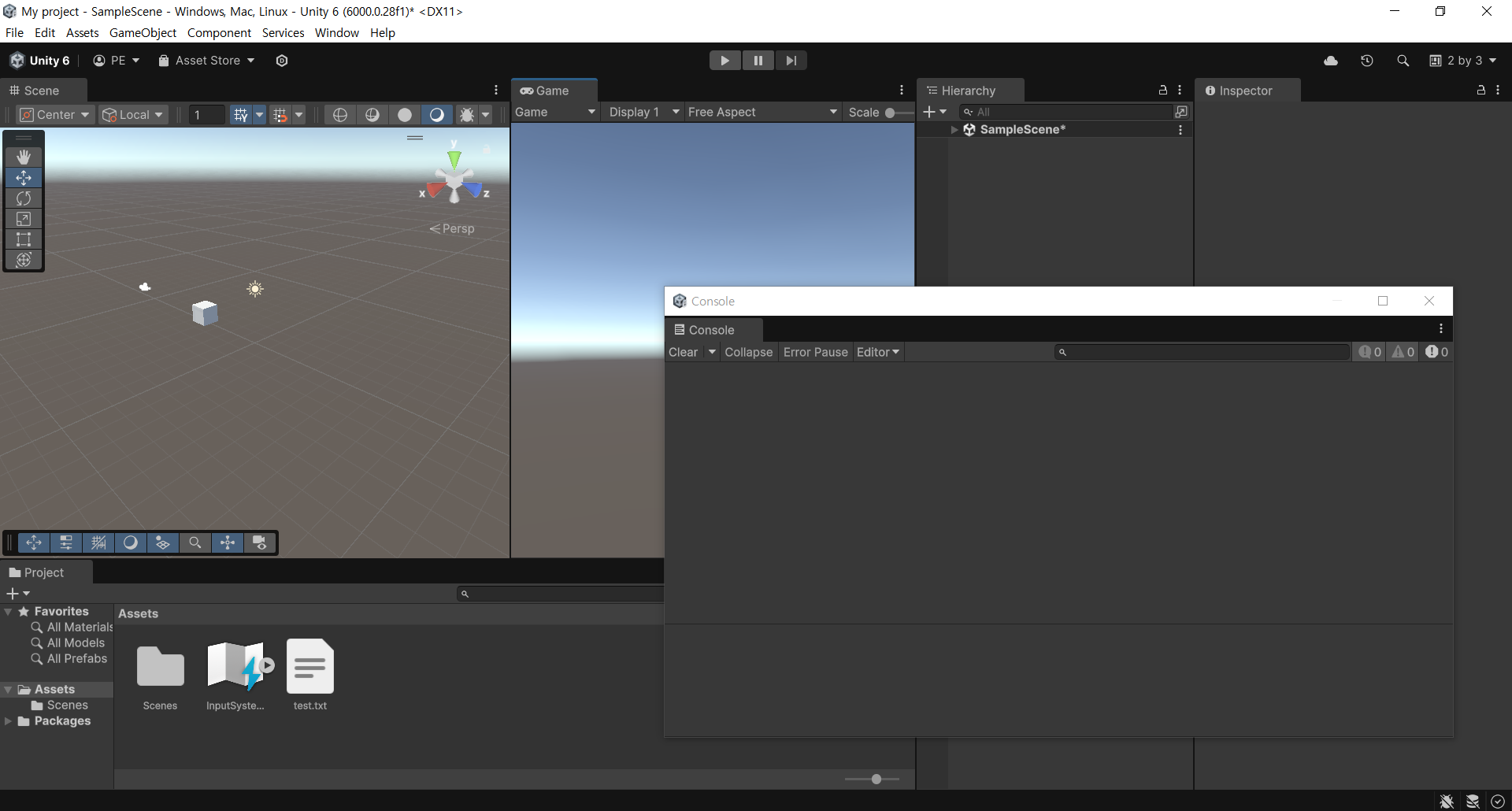Viewport: 1512px width, 811px height.
Task: Open the Game view mode dropdown
Action: (x=555, y=112)
